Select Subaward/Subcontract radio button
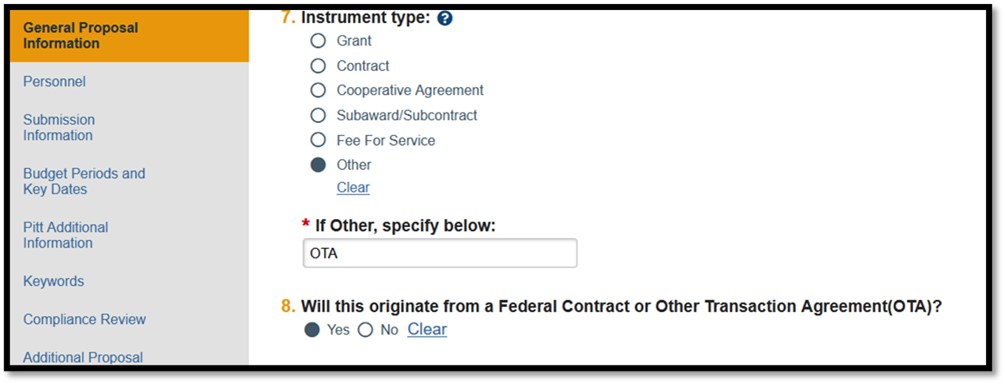Viewport: 1005px width, 384px height. pyautogui.click(x=318, y=115)
